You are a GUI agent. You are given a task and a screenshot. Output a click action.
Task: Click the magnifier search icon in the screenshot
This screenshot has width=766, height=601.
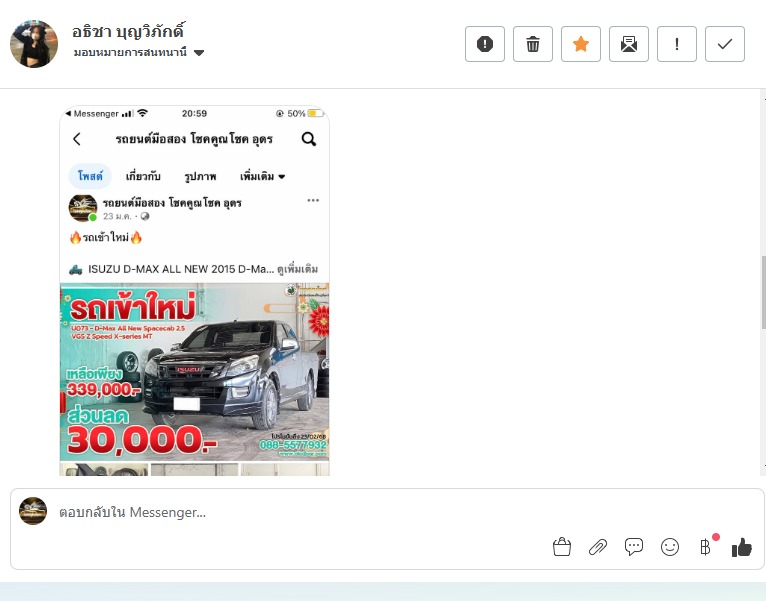pos(309,139)
